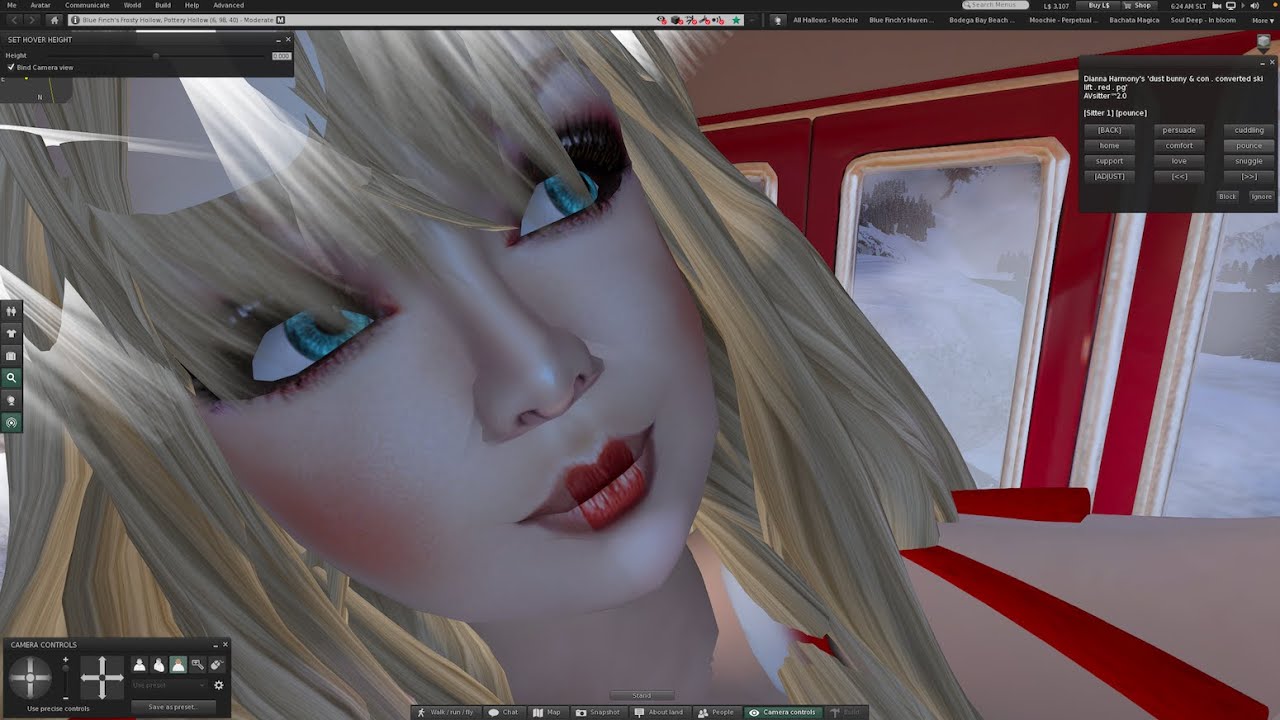Select the side view camera preset icon

(x=158, y=665)
